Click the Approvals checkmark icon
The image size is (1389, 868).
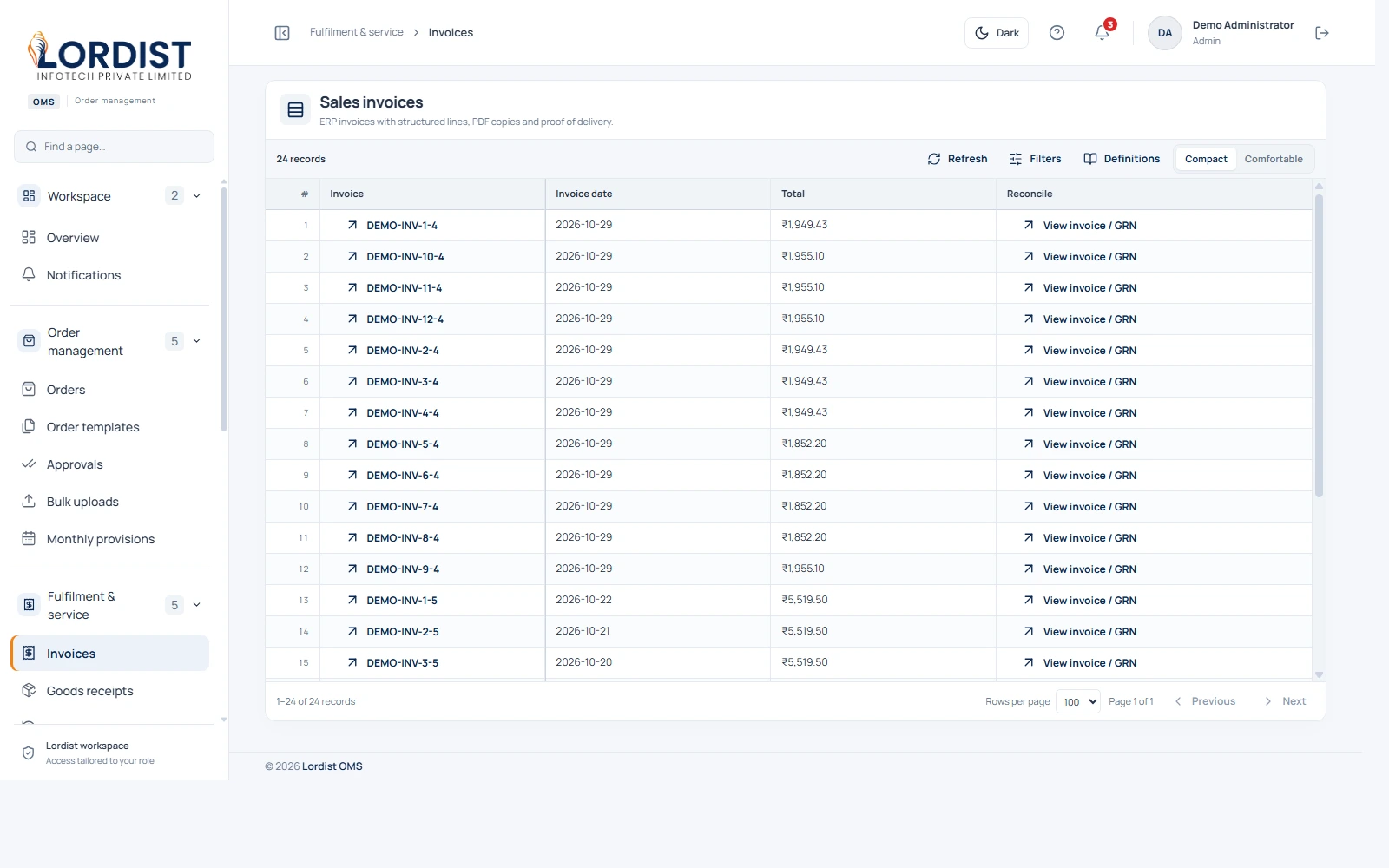29,464
